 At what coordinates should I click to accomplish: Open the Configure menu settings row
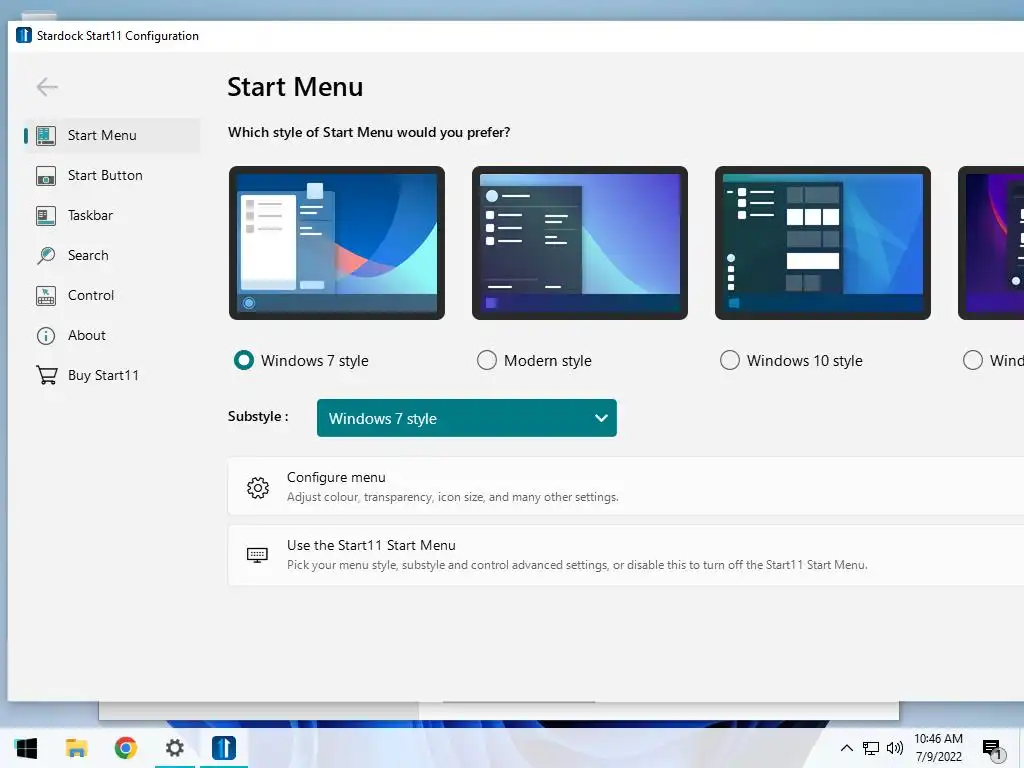coord(626,487)
